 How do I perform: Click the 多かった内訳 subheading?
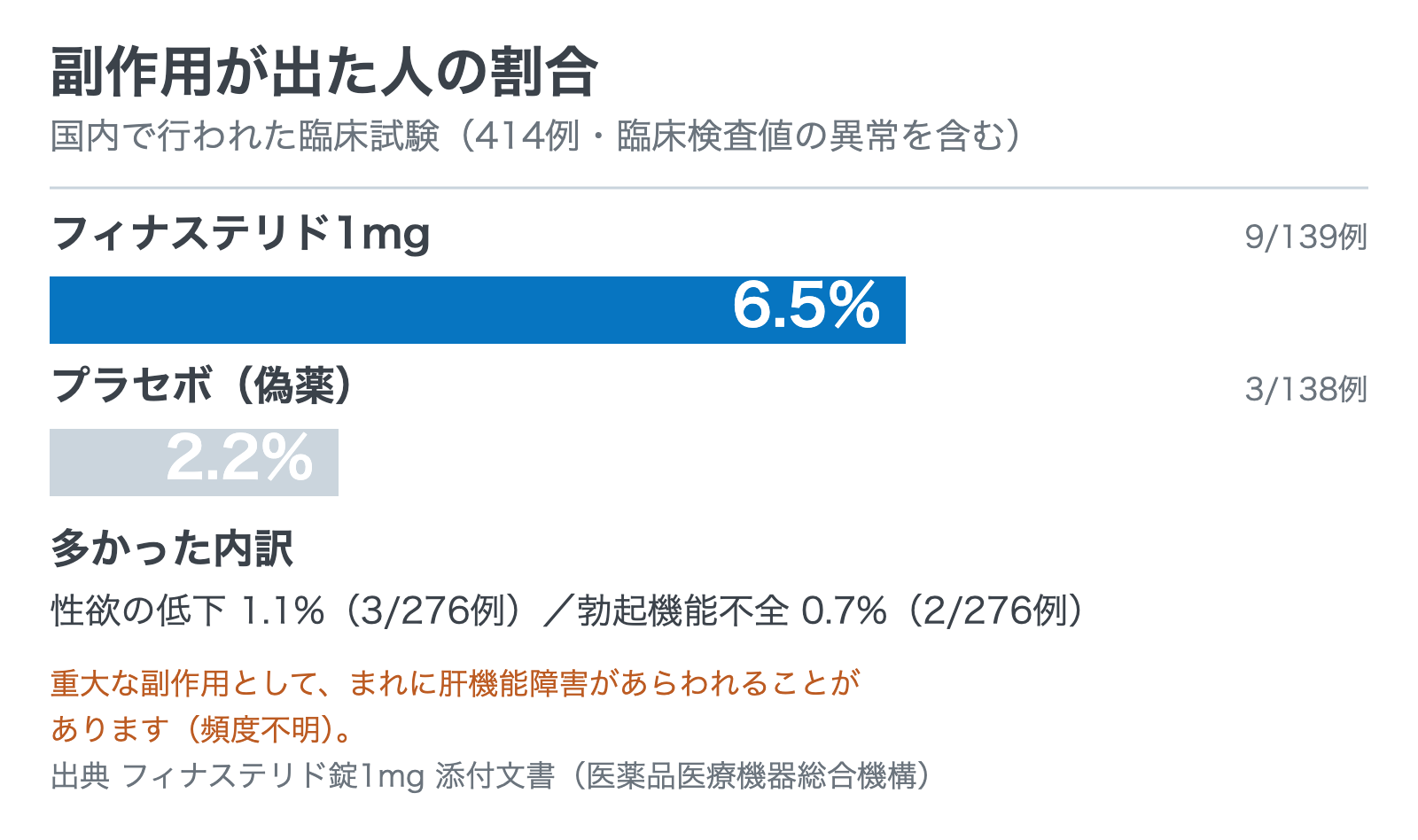(x=172, y=548)
